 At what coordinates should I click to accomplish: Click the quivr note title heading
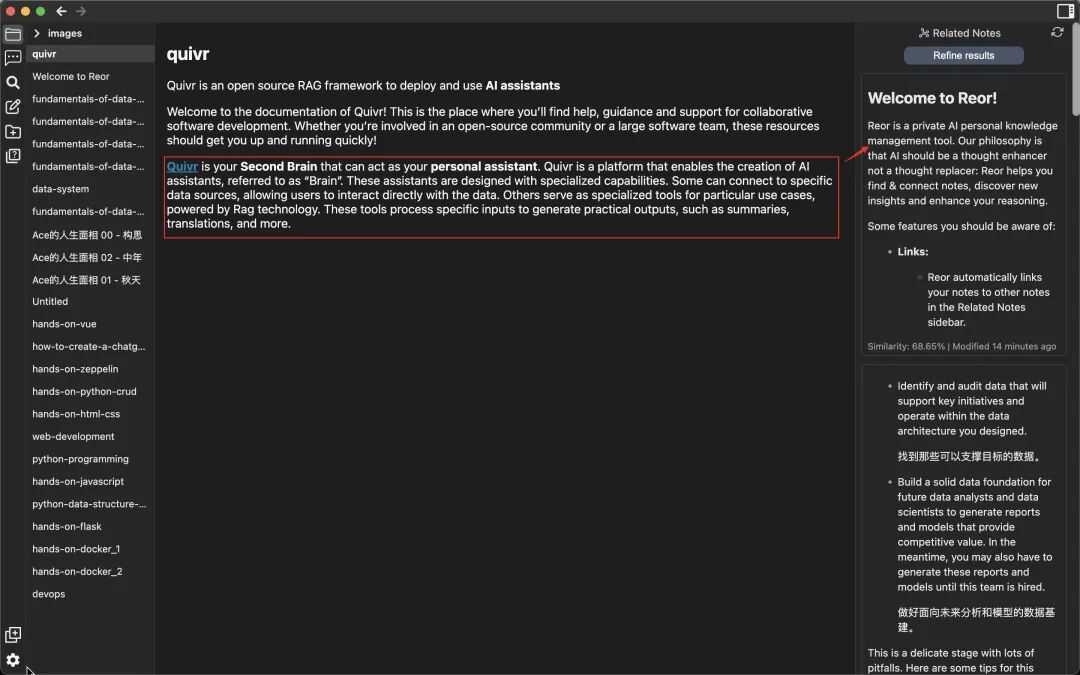187,54
